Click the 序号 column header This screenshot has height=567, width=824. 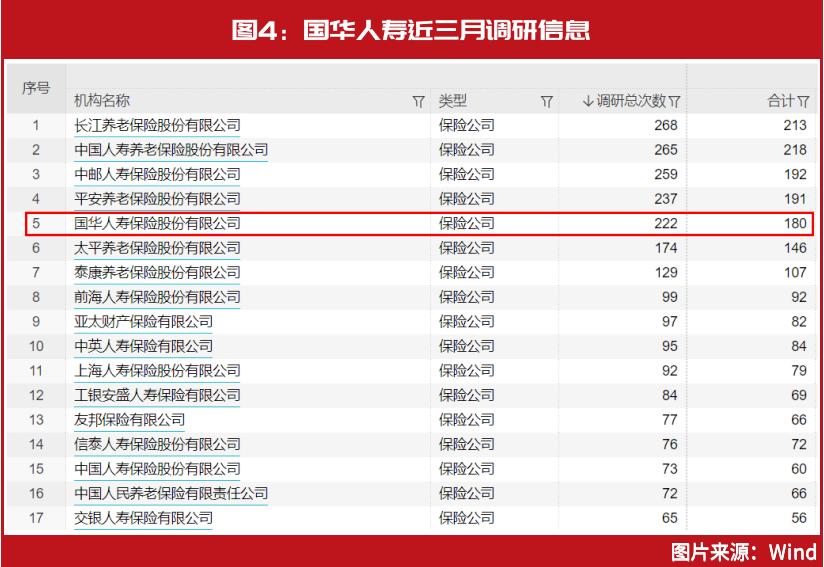point(36,88)
